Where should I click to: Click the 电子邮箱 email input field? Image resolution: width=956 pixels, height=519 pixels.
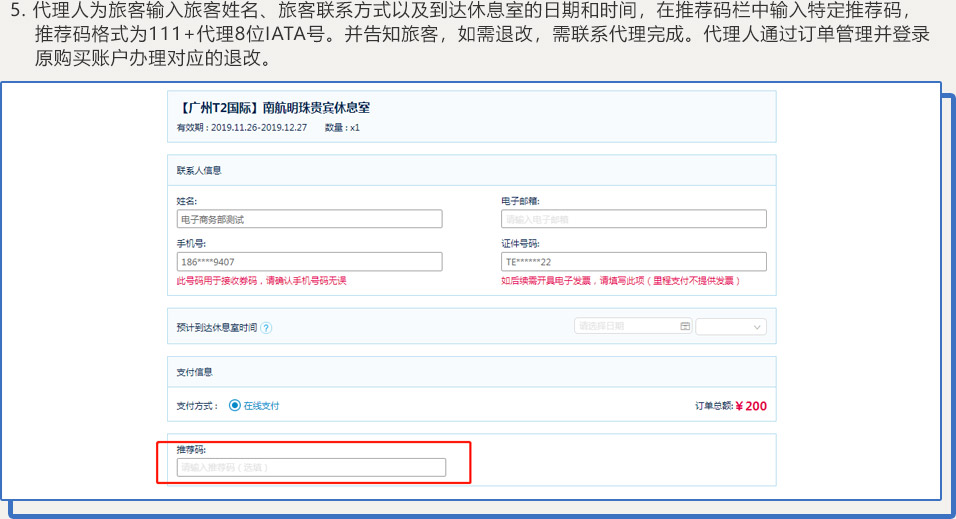tap(633, 219)
